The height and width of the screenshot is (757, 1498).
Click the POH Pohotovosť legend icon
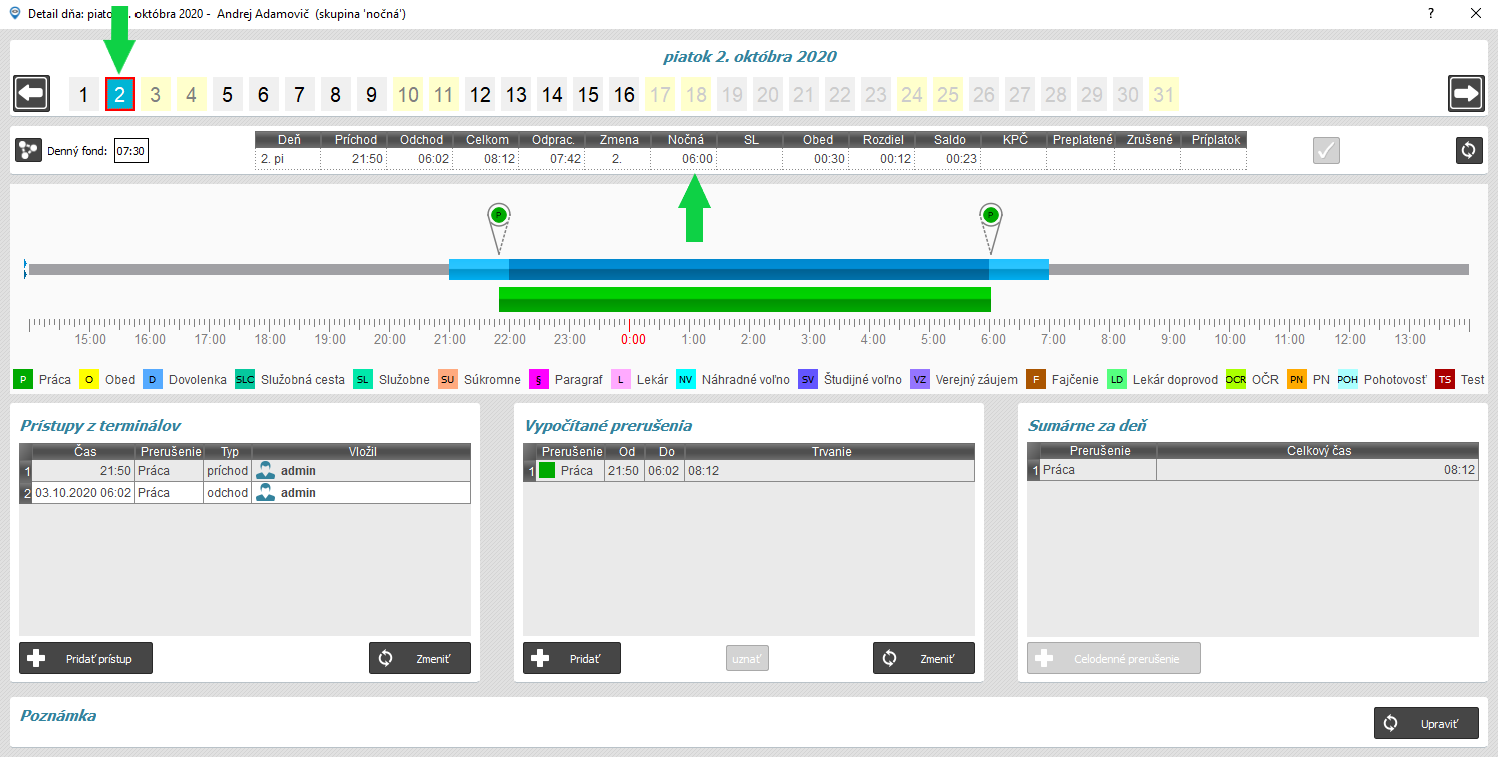(1347, 380)
